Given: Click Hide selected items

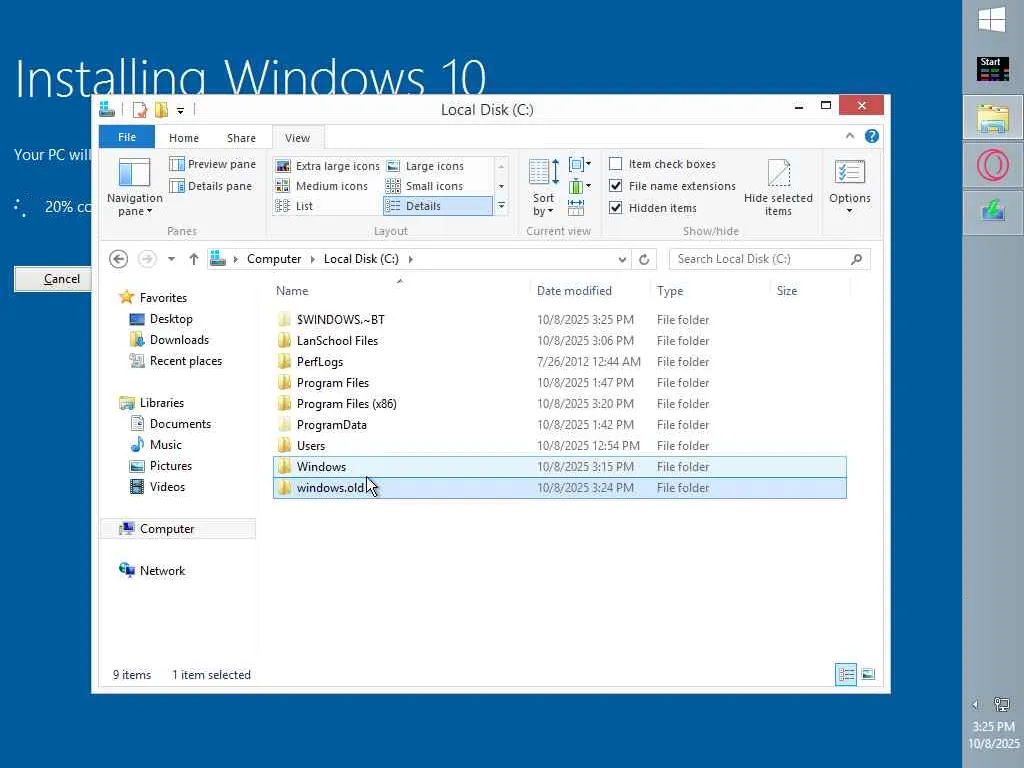Looking at the screenshot, I should 778,187.
